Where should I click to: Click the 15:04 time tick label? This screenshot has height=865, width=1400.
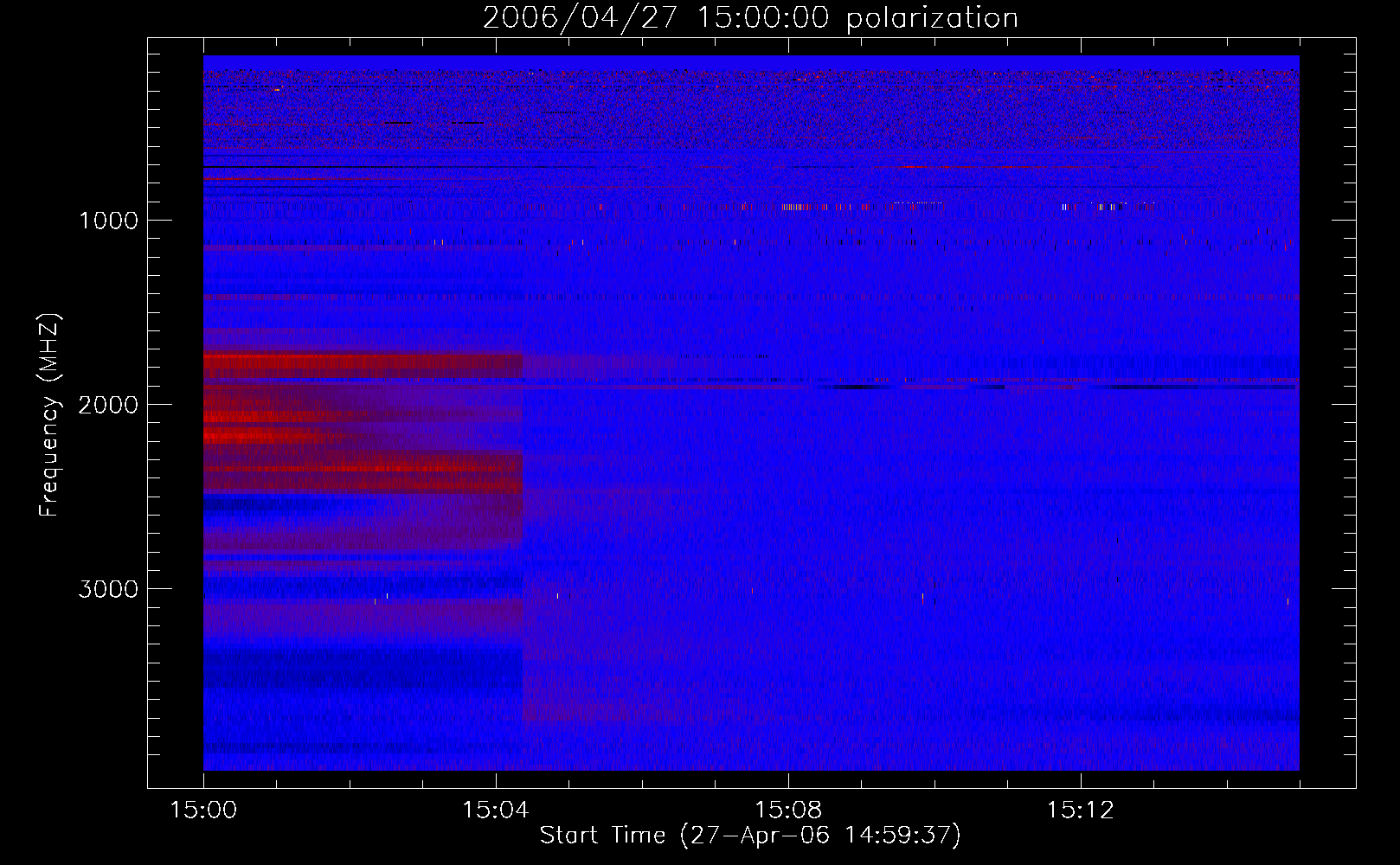(496, 810)
